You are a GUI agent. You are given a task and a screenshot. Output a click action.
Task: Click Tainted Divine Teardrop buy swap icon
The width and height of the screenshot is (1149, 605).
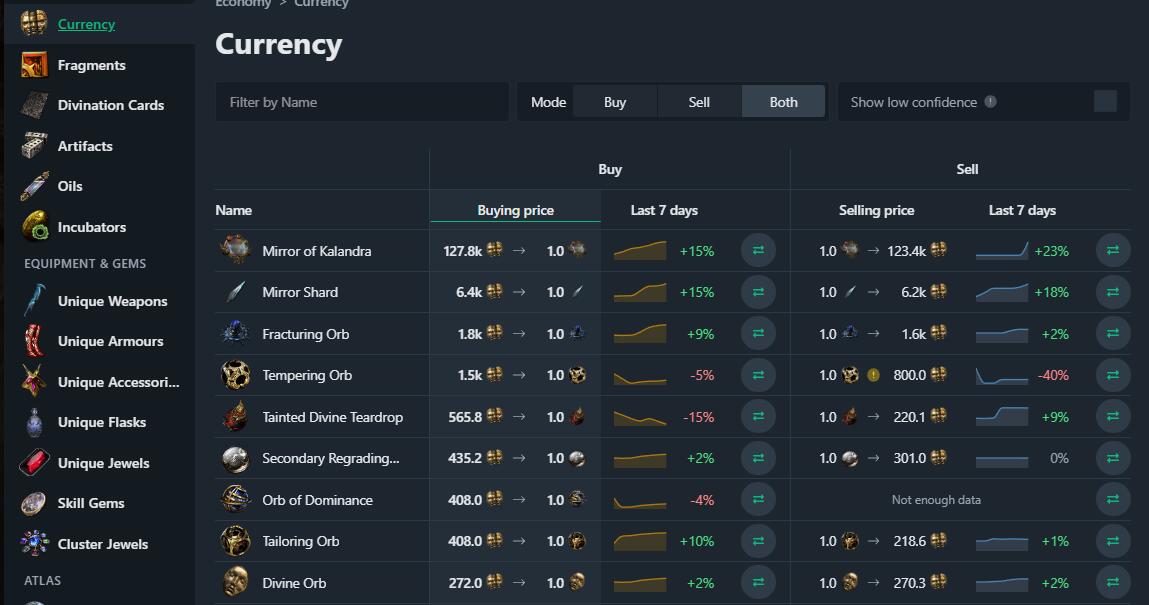[758, 416]
